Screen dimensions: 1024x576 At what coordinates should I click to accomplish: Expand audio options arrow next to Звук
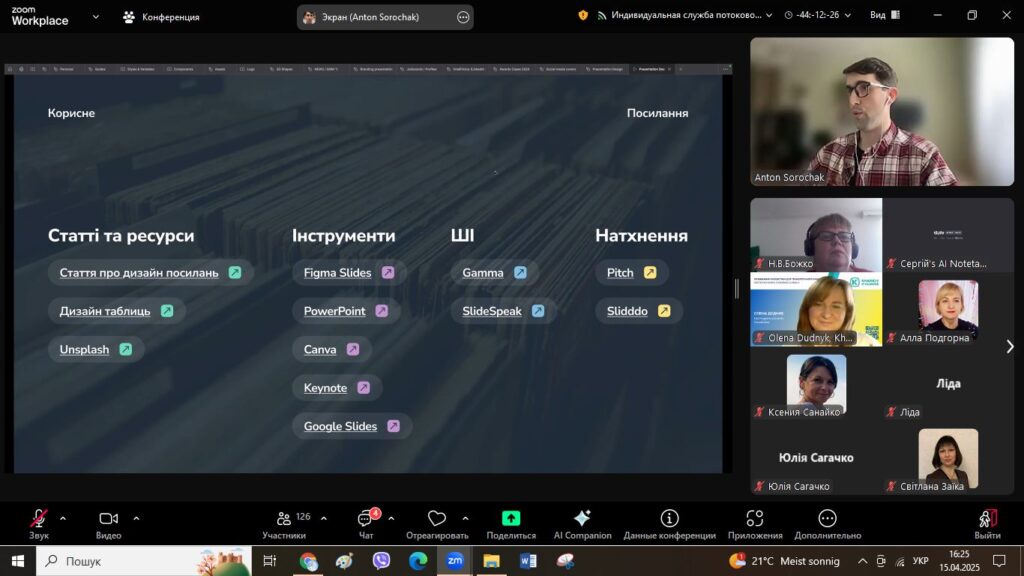63,518
